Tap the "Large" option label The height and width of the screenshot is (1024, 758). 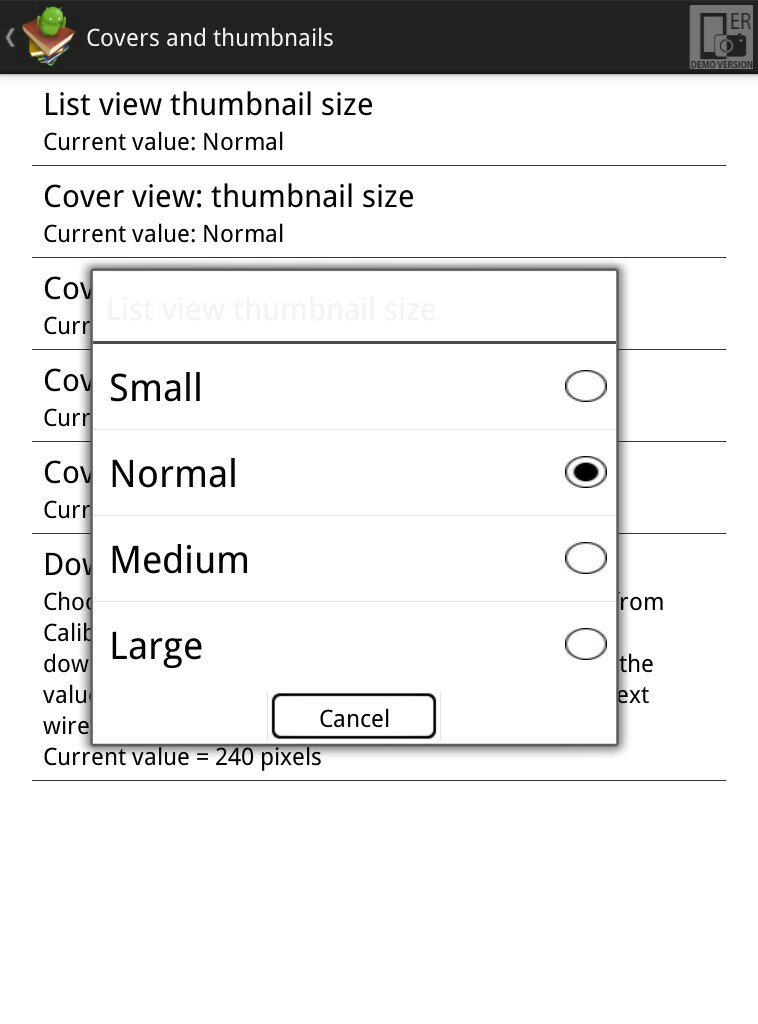[x=157, y=646]
